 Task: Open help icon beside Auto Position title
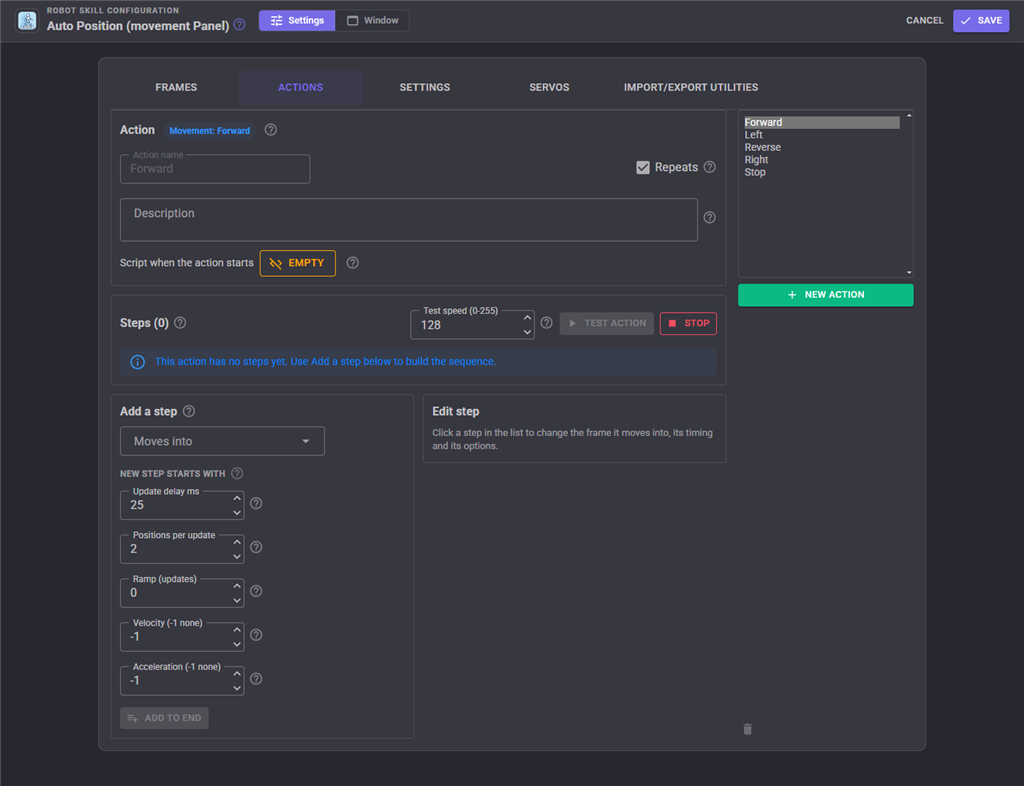tap(240, 25)
